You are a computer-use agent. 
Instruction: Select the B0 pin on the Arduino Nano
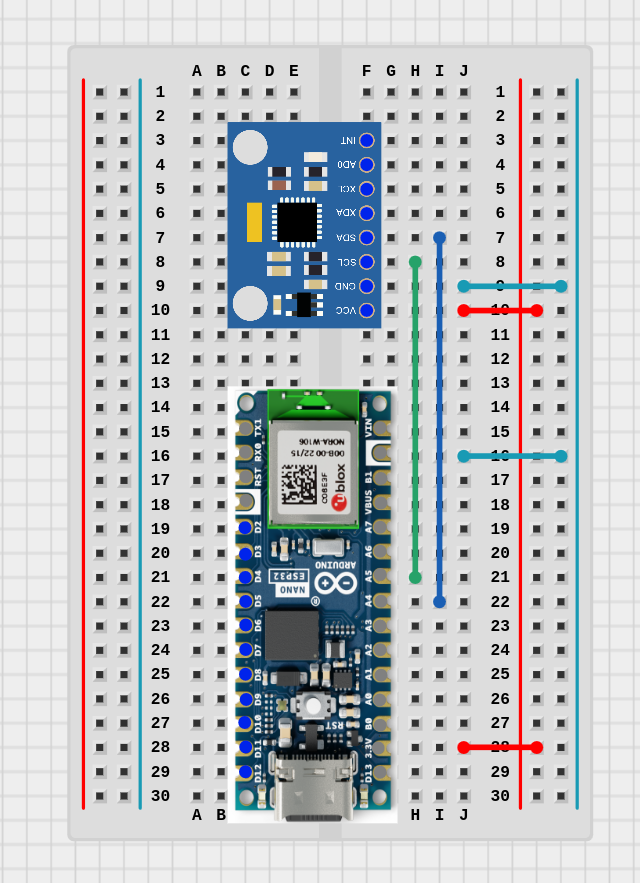point(381,723)
